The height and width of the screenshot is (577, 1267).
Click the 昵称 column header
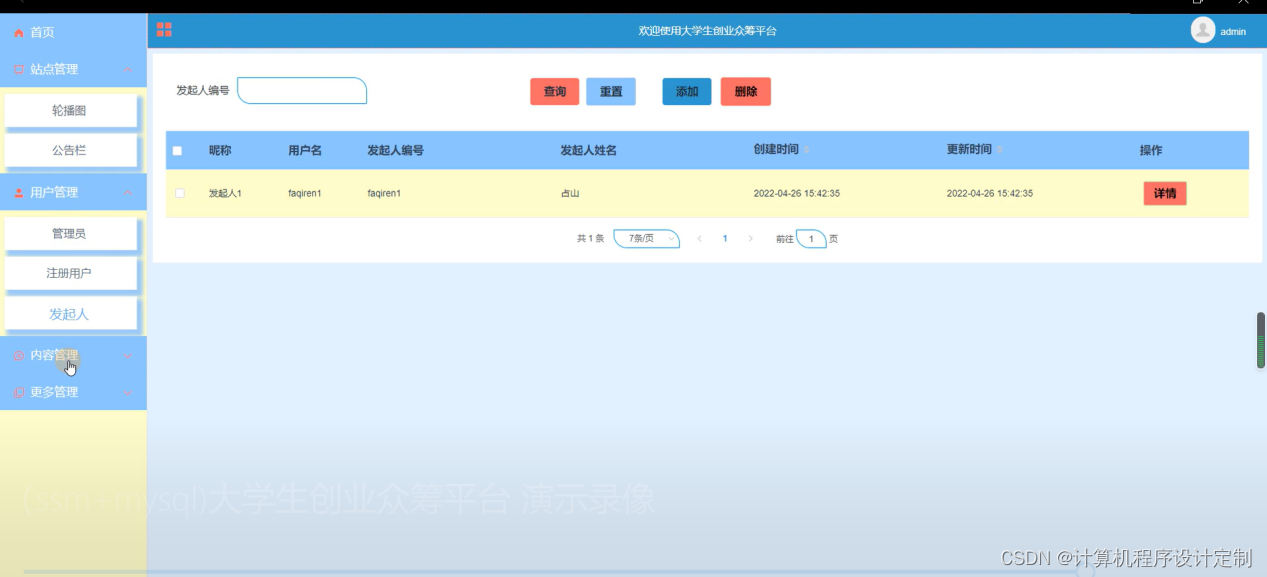tap(220, 151)
